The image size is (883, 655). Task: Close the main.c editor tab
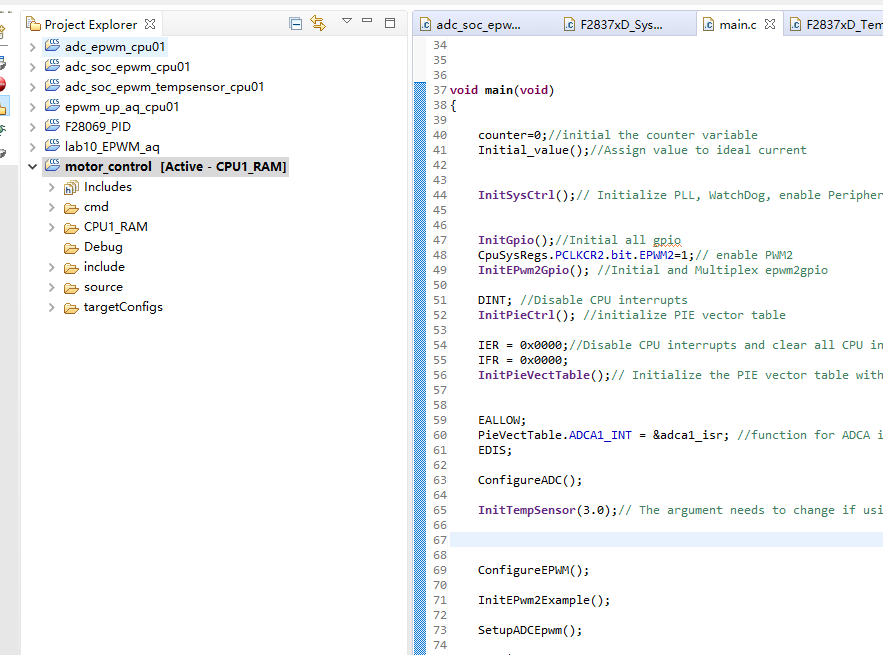(x=770, y=24)
